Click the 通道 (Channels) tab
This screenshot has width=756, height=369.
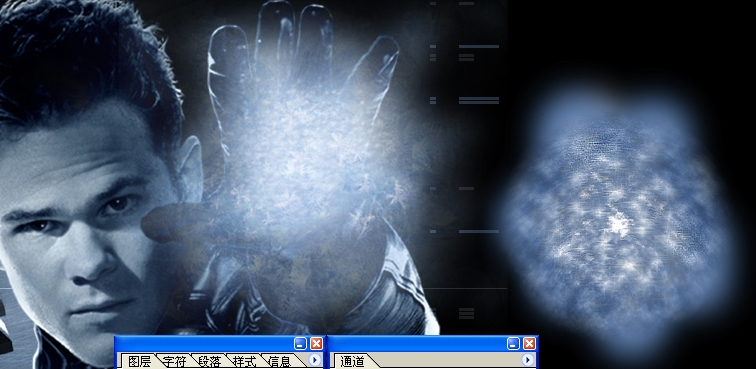pyautogui.click(x=352, y=361)
